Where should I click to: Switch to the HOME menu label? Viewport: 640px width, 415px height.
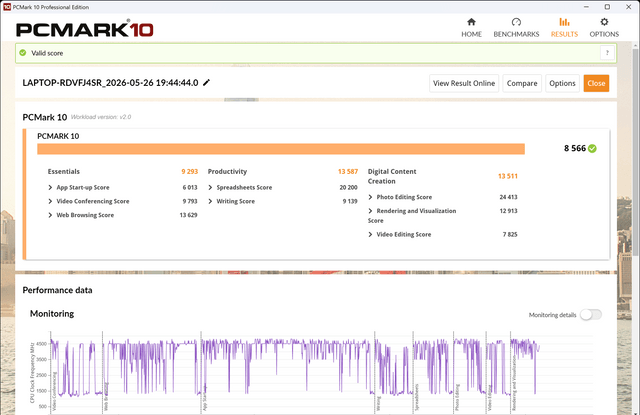coord(471,34)
